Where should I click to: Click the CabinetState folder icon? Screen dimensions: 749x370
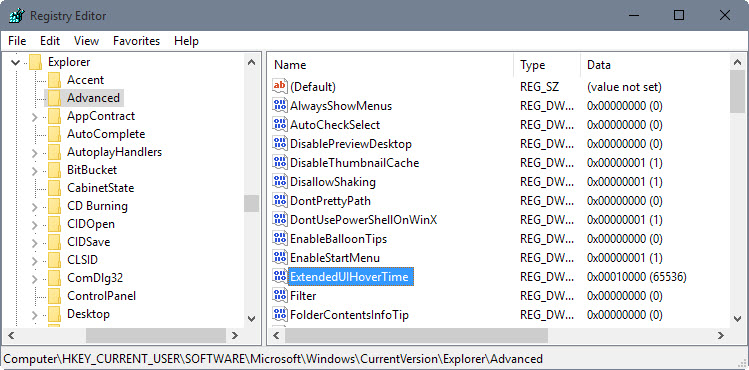[54, 188]
